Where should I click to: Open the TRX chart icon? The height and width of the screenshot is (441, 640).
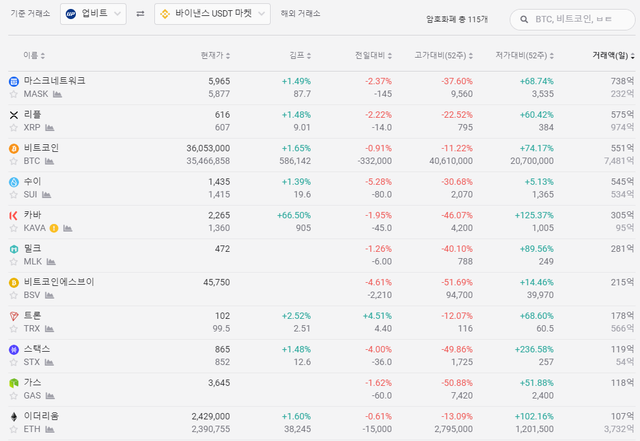49,329
